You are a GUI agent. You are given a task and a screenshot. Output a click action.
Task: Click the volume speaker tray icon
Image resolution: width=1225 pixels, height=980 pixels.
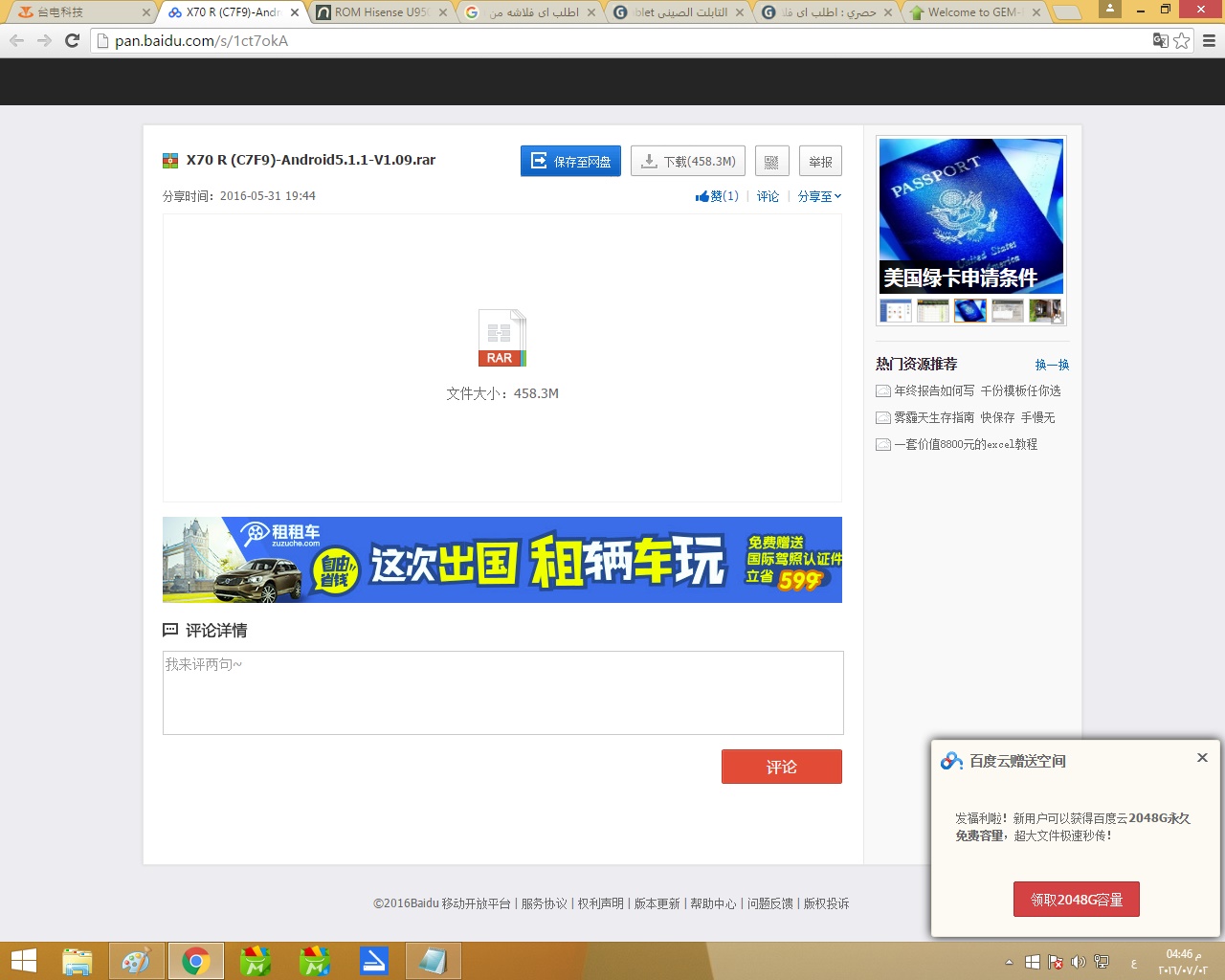[x=1079, y=962]
